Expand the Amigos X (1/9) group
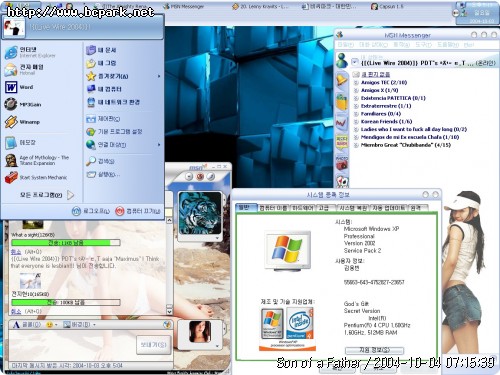The image size is (500, 375). coord(356,90)
